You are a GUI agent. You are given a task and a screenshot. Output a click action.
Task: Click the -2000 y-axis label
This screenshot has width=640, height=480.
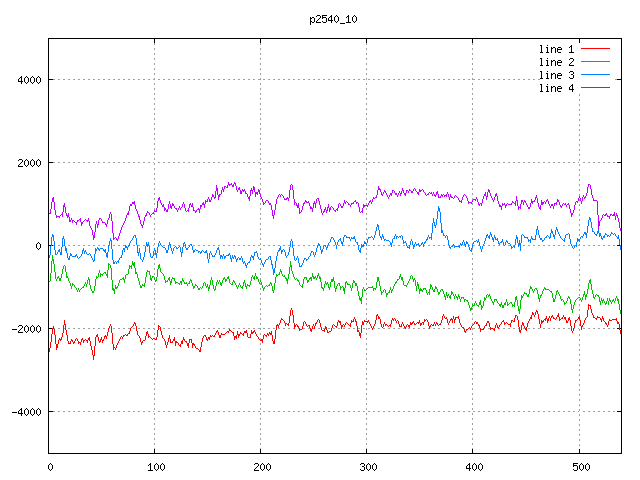tap(24, 329)
